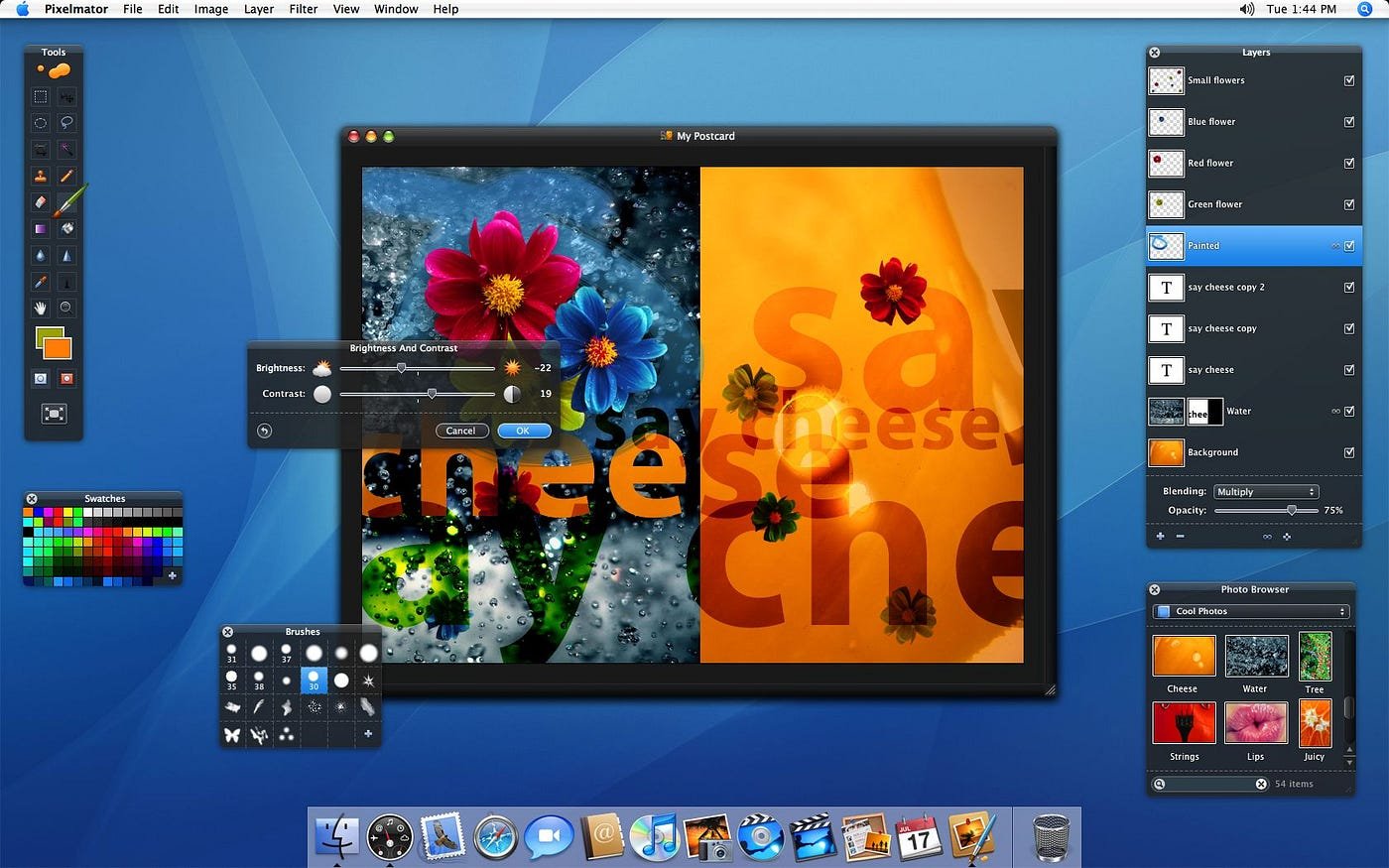The width and height of the screenshot is (1389, 868).
Task: Select the Eyedropper tool
Action: (40, 282)
